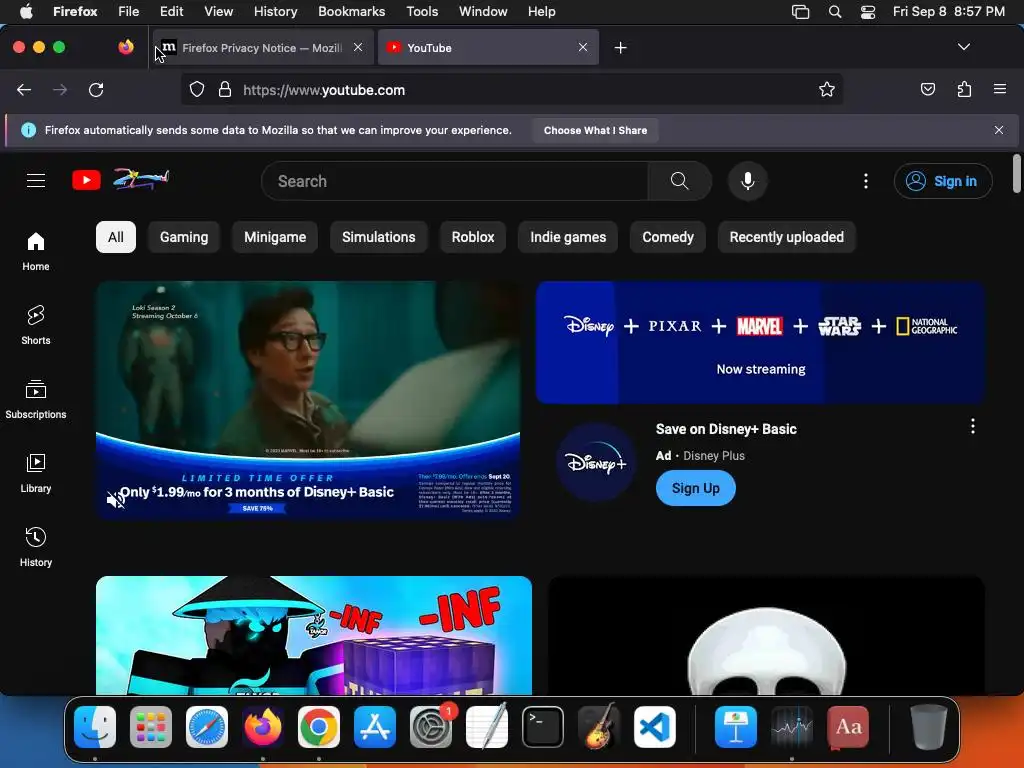
Task: Click Choose What I Share button
Action: point(595,130)
